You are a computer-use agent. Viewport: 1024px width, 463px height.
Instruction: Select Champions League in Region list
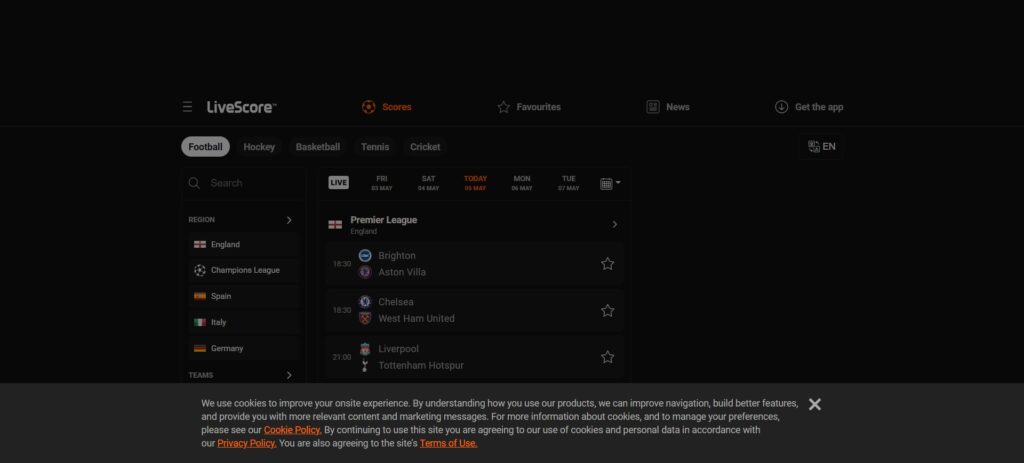244,270
